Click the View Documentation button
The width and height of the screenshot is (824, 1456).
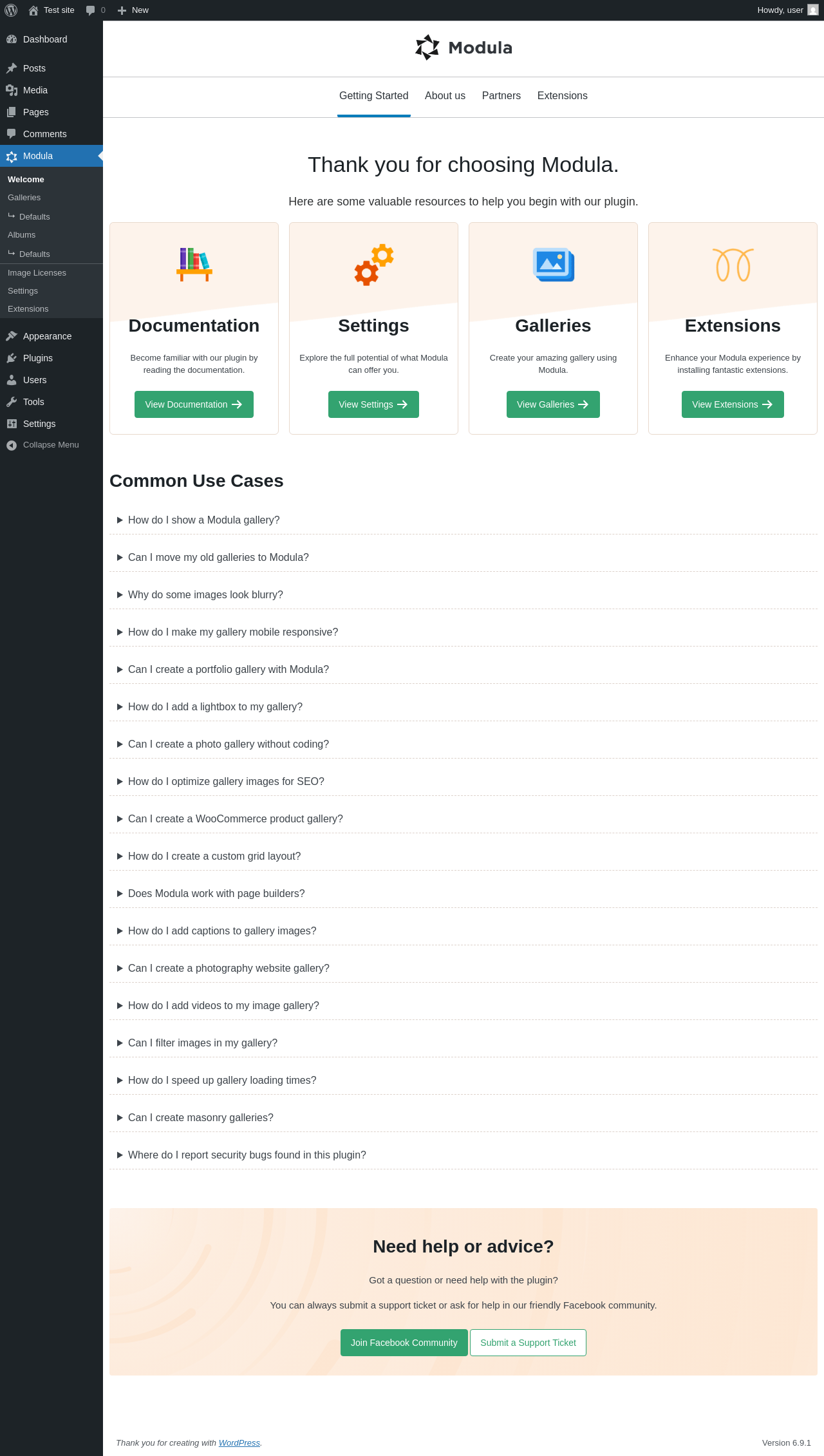tap(194, 404)
